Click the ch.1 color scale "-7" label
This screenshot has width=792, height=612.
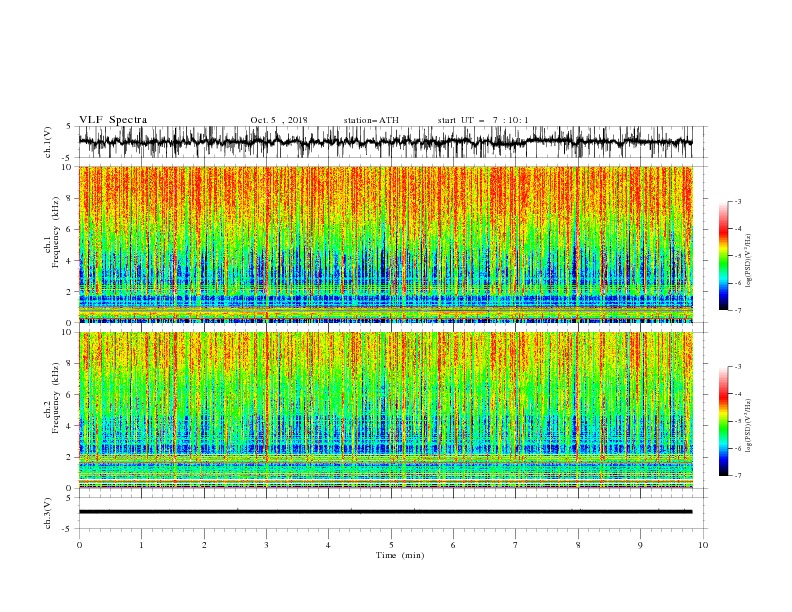[x=738, y=310]
